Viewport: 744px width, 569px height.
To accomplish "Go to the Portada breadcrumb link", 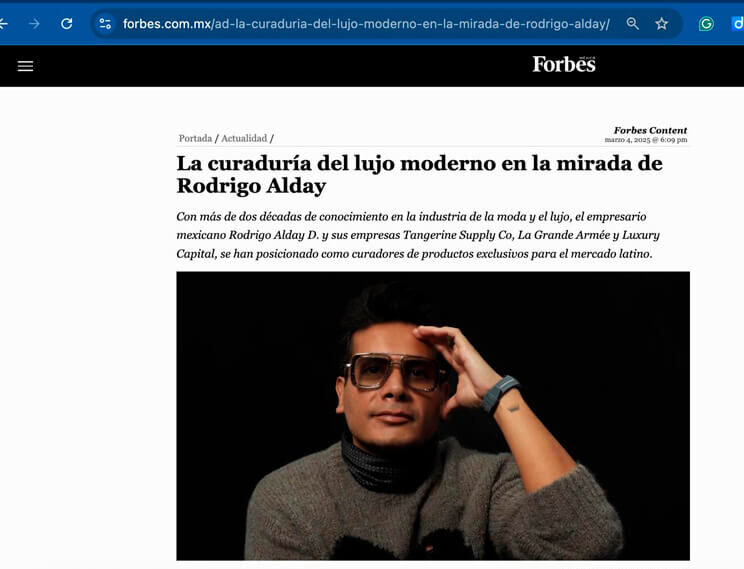I will pos(195,139).
